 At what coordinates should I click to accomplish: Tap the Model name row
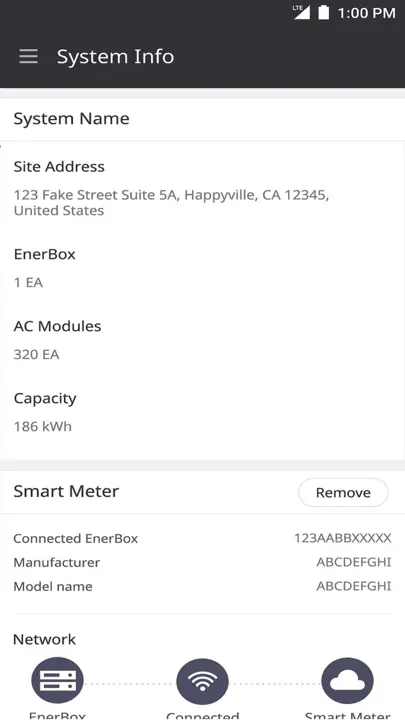point(202,586)
